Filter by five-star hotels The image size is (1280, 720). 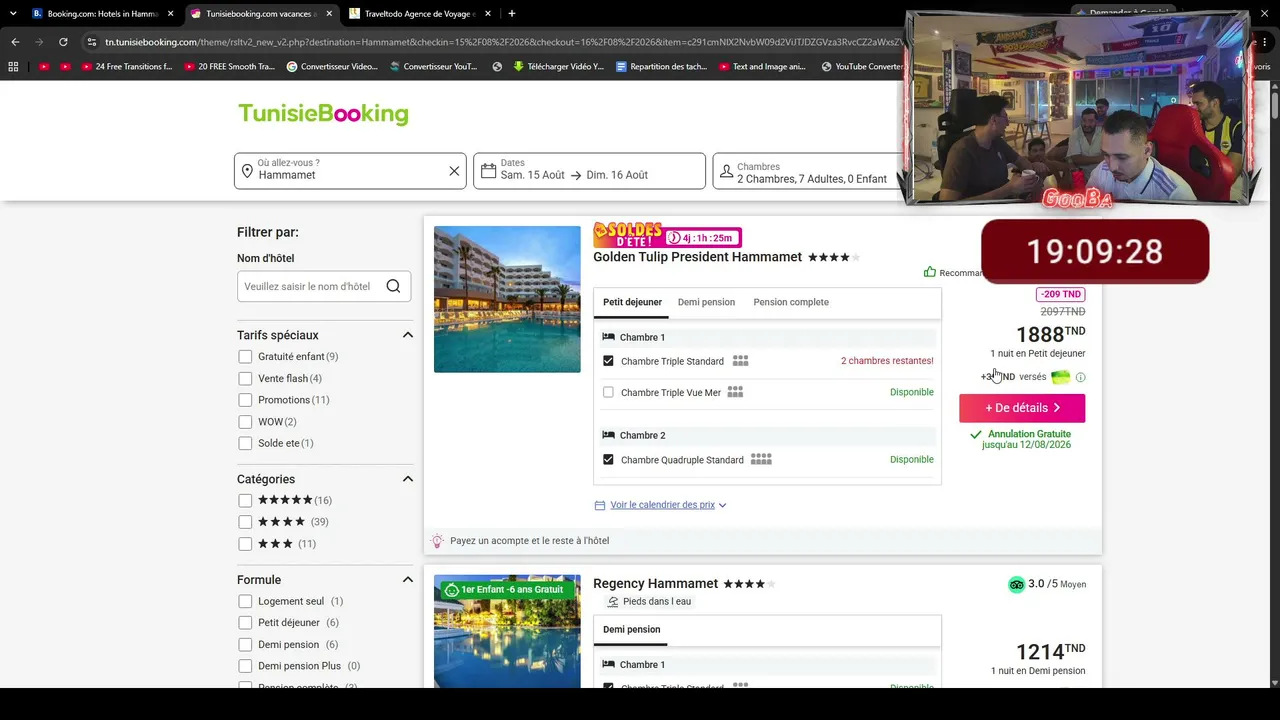[245, 500]
